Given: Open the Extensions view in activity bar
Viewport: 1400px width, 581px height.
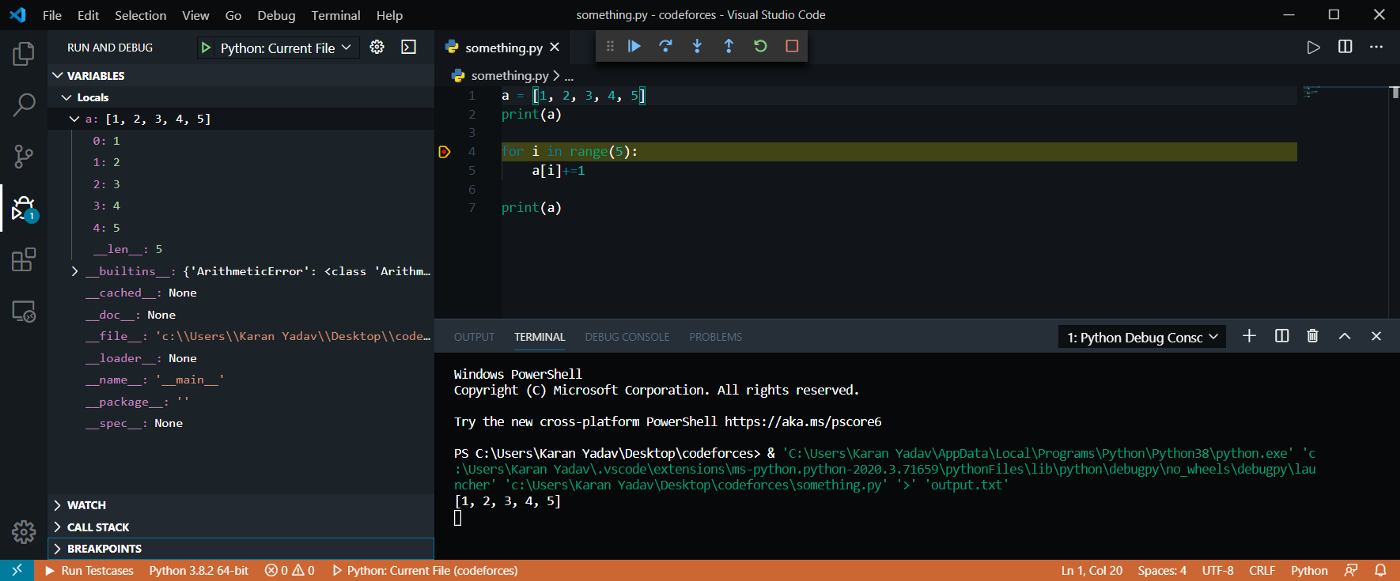Looking at the screenshot, I should (24, 261).
